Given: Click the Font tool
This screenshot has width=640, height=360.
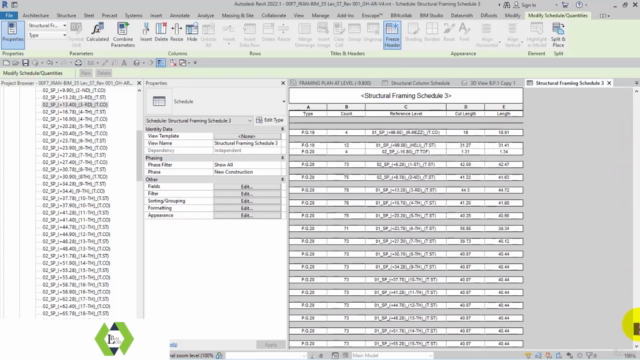Looking at the screenshot, I should [x=464, y=32].
